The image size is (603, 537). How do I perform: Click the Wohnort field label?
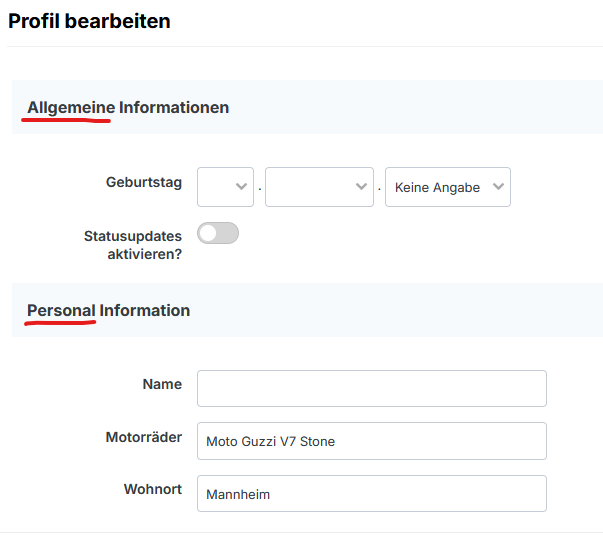pyautogui.click(x=152, y=490)
